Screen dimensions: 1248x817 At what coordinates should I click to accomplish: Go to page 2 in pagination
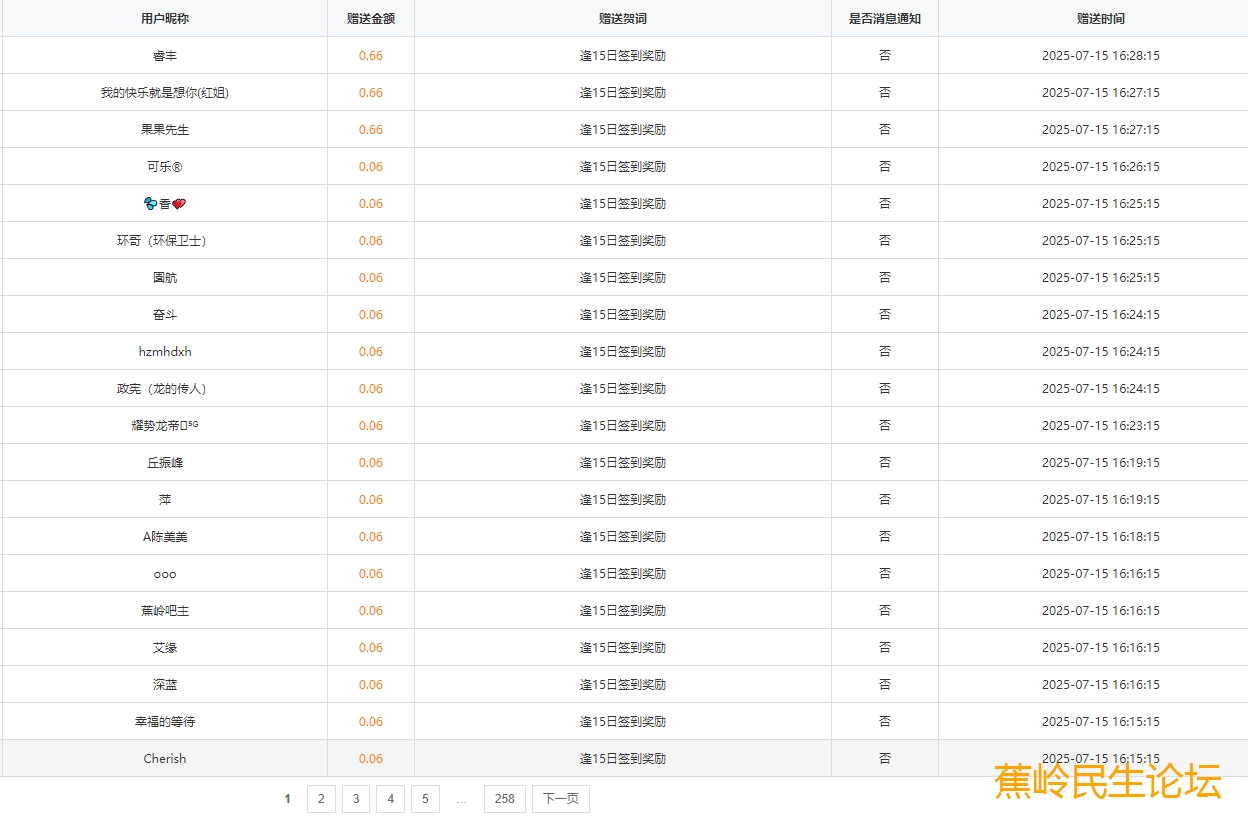[x=320, y=799]
